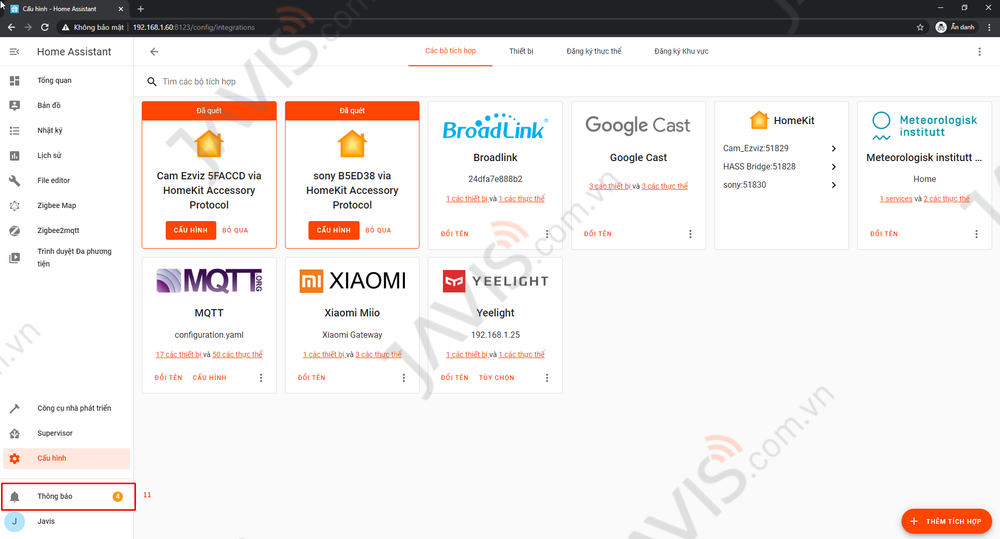Open the browser three-dot menu
The width and height of the screenshot is (1000, 539).
click(989, 27)
